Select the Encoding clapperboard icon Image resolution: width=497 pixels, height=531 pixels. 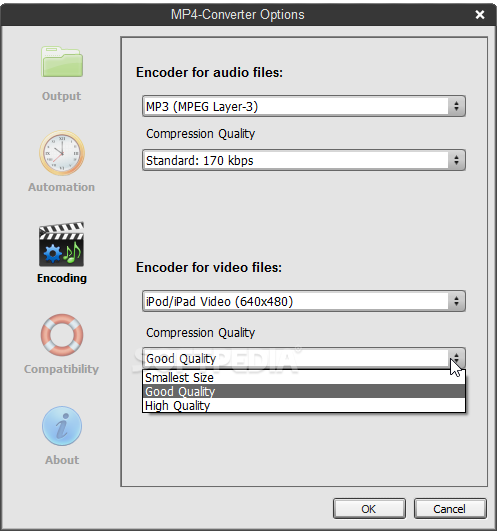(62, 244)
